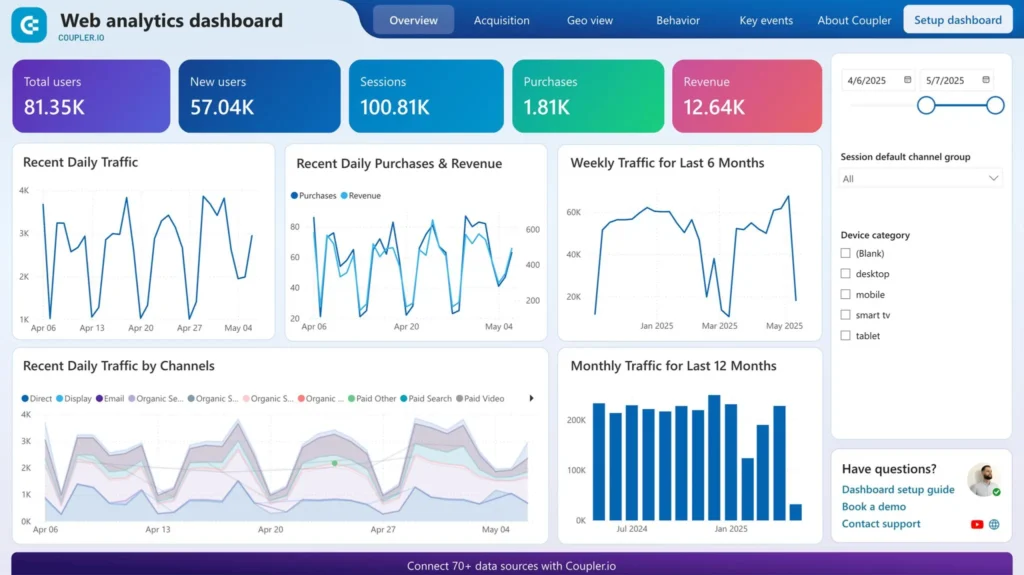Select the Revenue legend marker
Screen dimensions: 1024x575
coord(344,195)
